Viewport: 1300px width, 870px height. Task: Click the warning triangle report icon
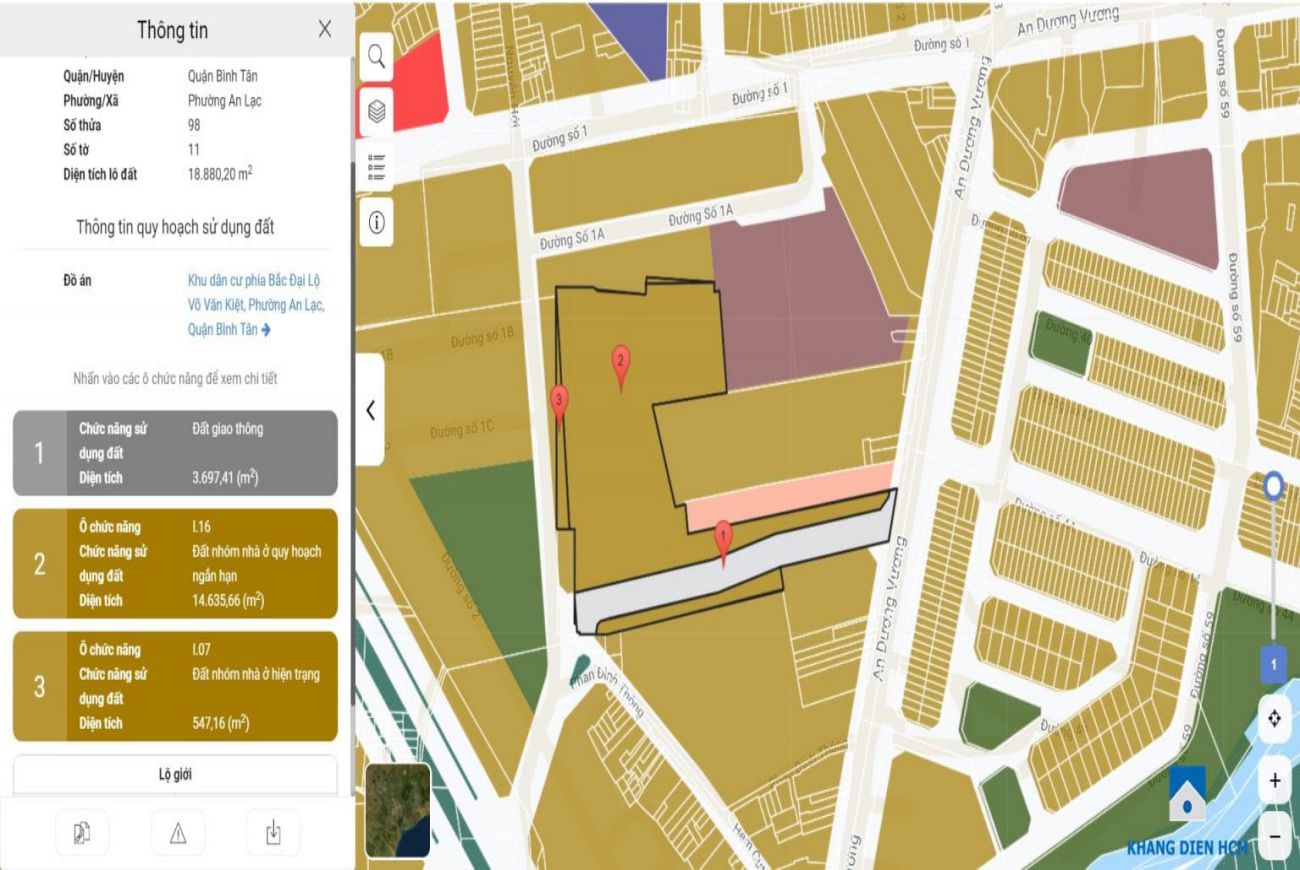click(x=178, y=833)
